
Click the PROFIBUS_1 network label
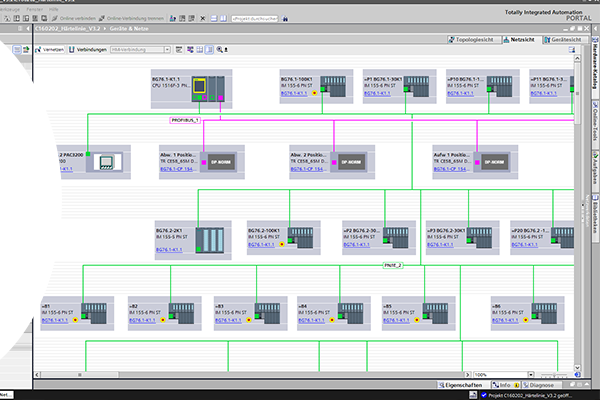[x=185, y=119]
